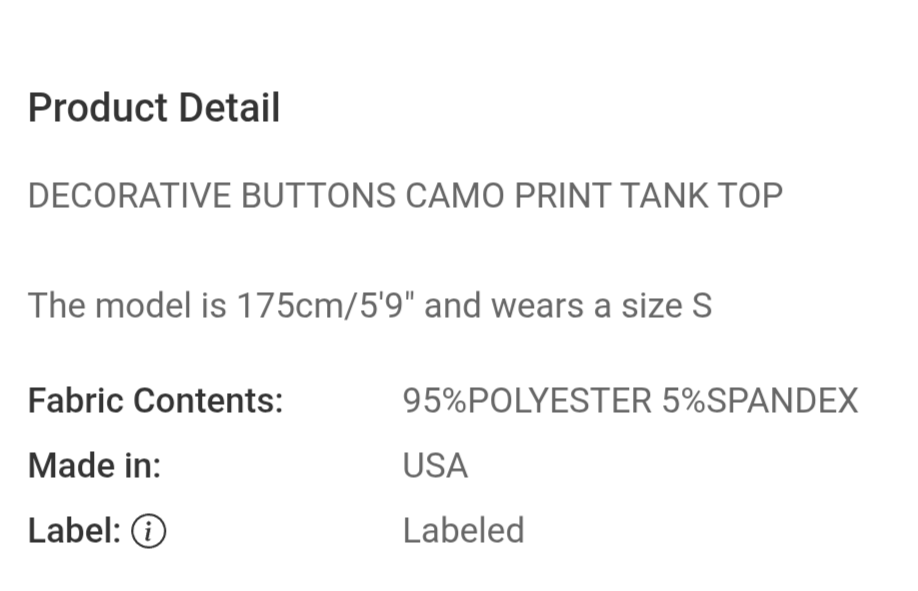Click the USA country value
Image resolution: width=918 pixels, height=591 pixels.
pos(435,466)
